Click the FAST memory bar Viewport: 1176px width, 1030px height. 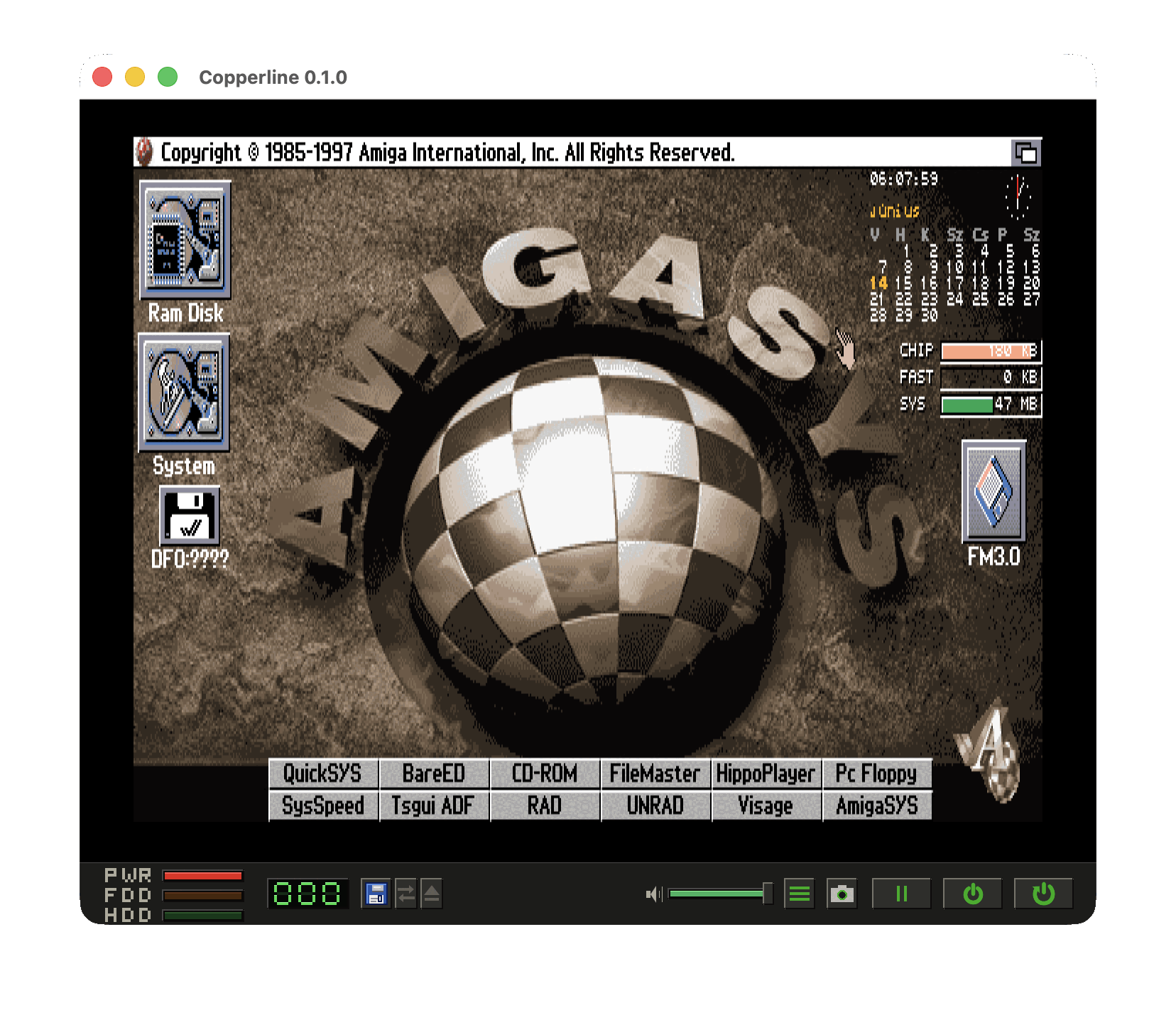click(x=991, y=377)
